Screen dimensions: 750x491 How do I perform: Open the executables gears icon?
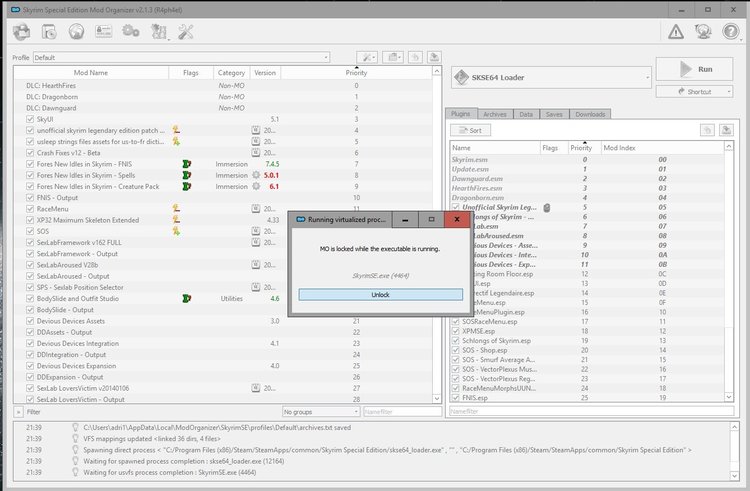[131, 32]
